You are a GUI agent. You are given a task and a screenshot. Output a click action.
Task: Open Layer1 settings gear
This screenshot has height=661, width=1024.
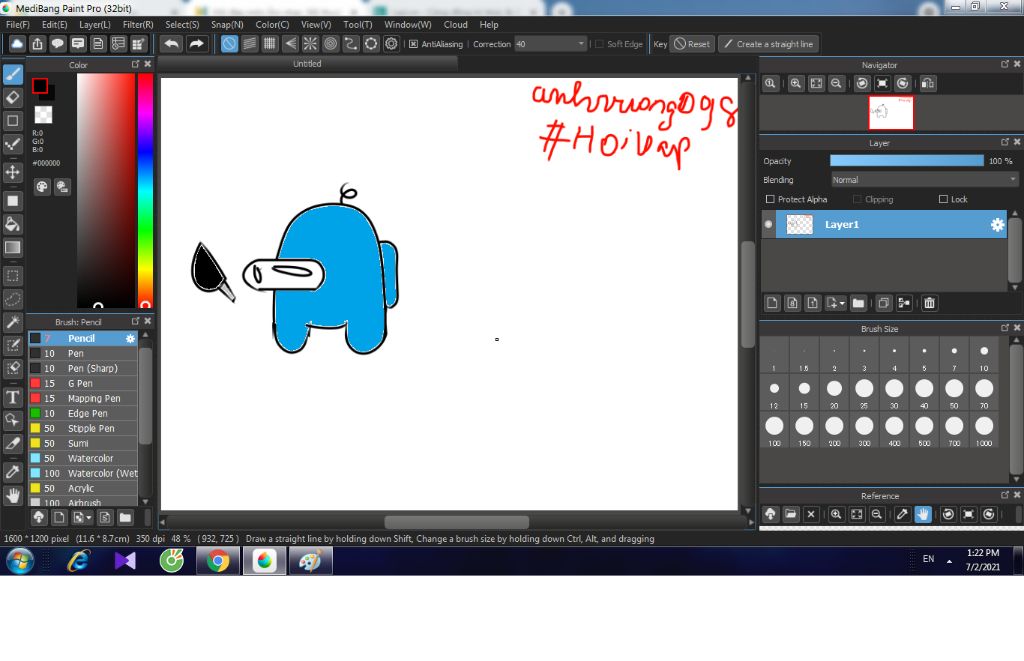click(997, 225)
